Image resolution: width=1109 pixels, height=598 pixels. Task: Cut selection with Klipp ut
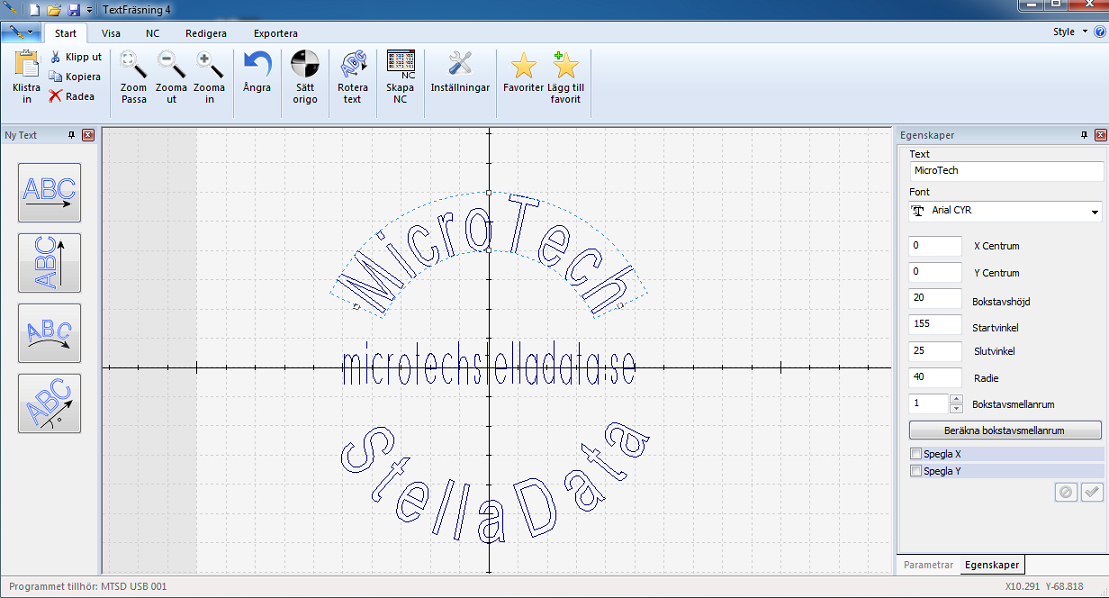click(x=75, y=57)
